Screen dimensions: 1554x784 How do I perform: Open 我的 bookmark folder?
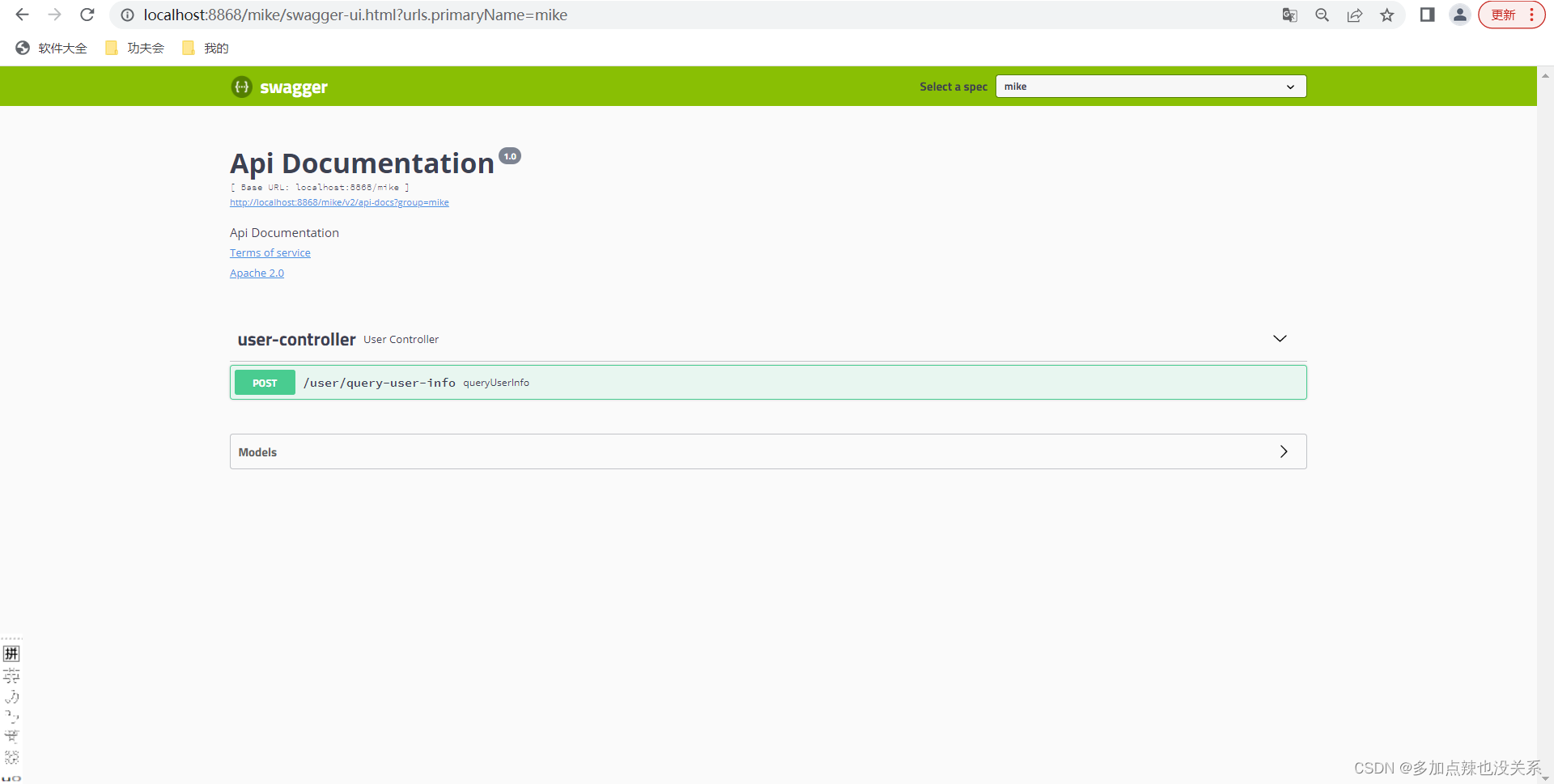pos(206,49)
